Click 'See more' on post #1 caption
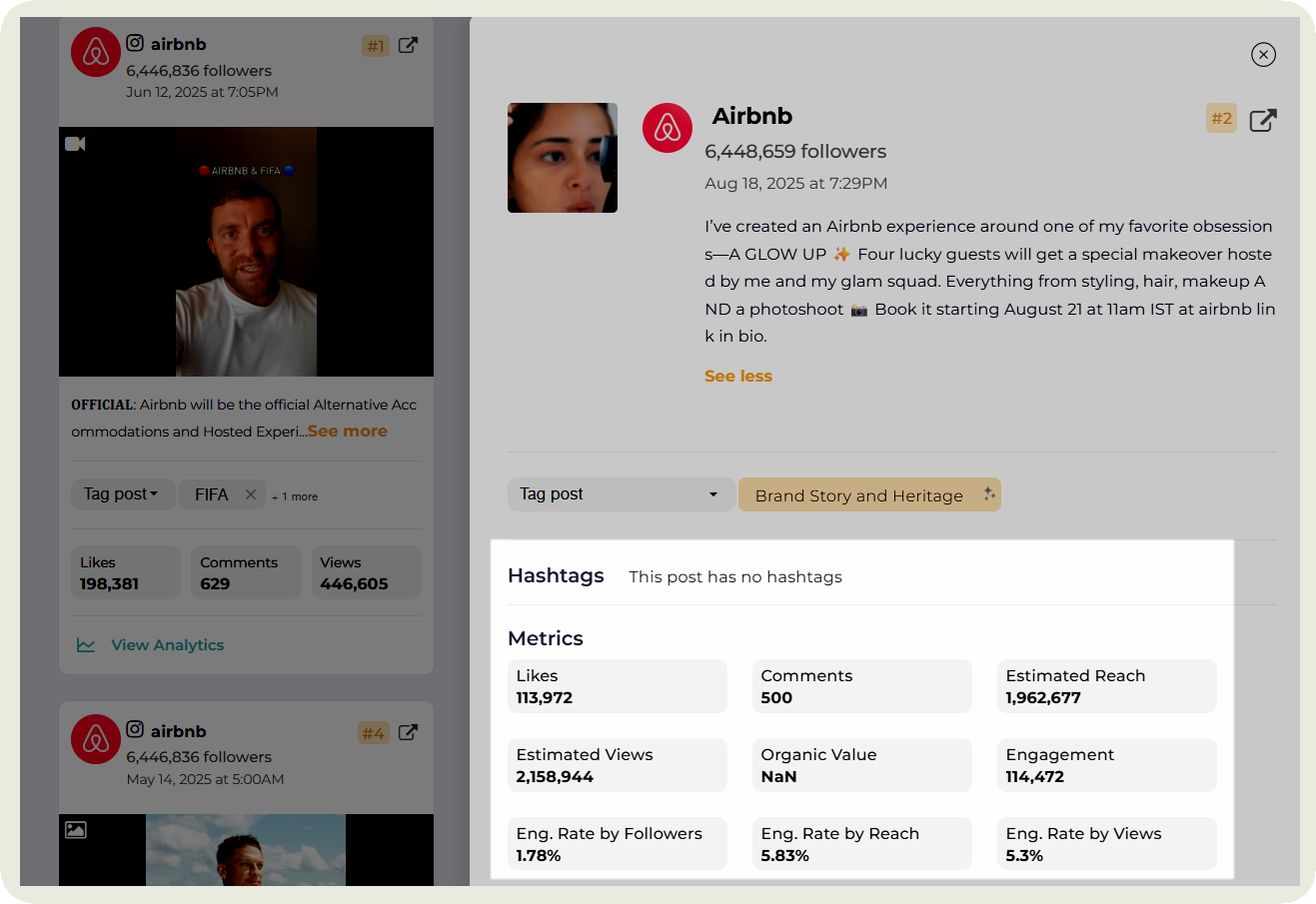The image size is (1316, 904). [348, 432]
